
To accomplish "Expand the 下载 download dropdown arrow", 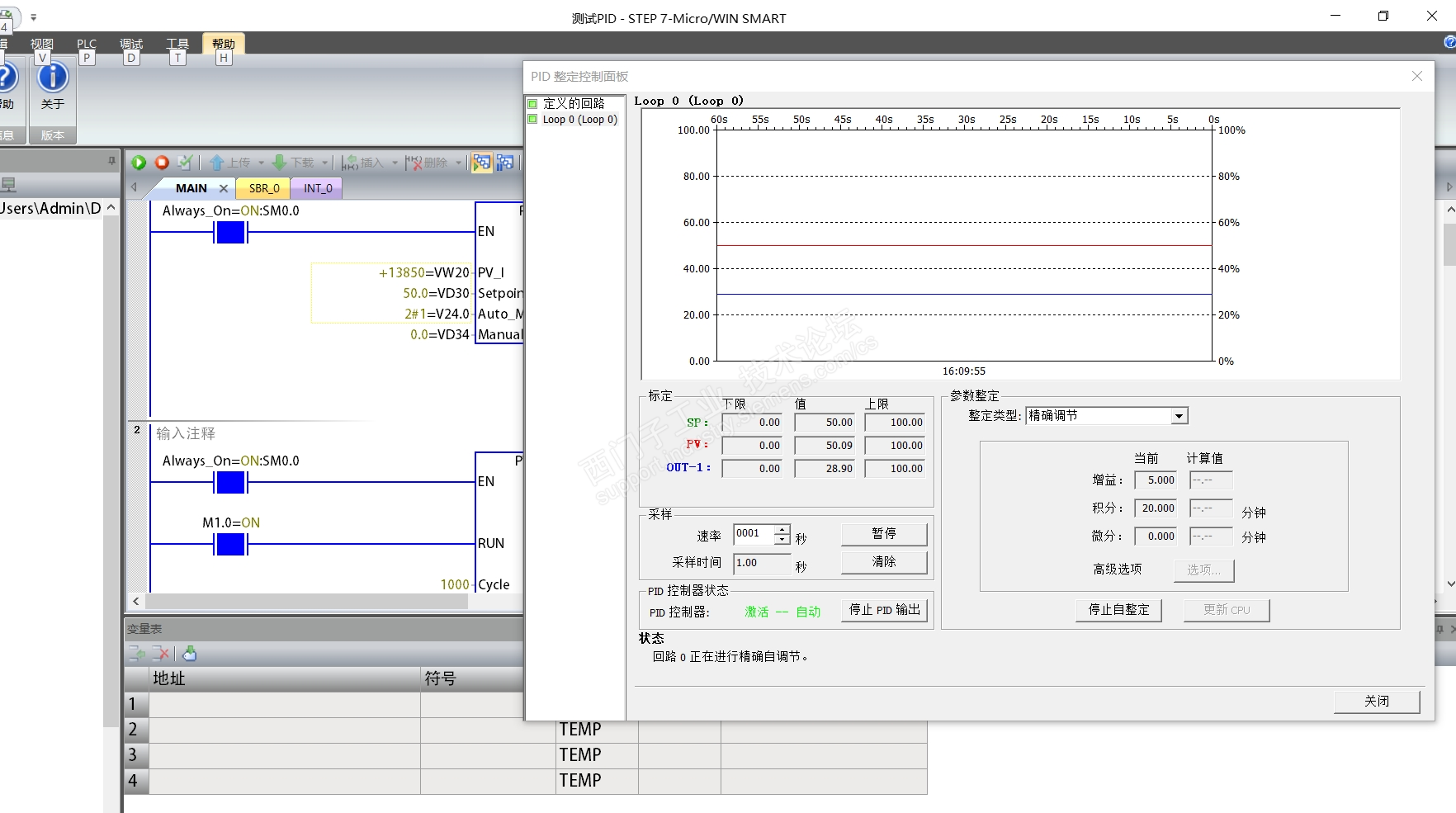I will click(x=325, y=163).
